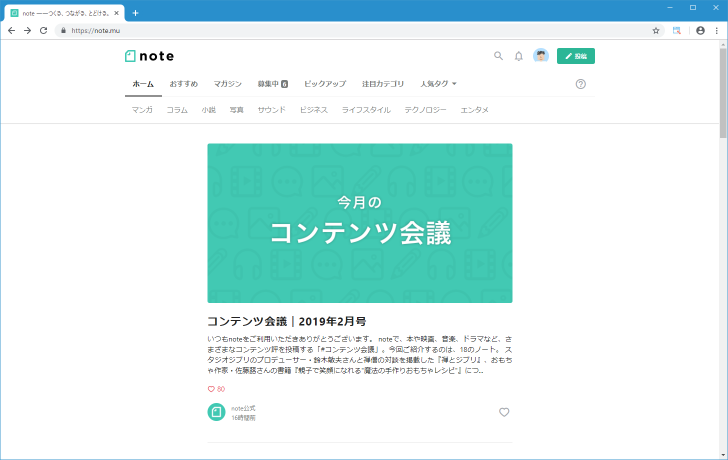Go back in browser history

12,31
